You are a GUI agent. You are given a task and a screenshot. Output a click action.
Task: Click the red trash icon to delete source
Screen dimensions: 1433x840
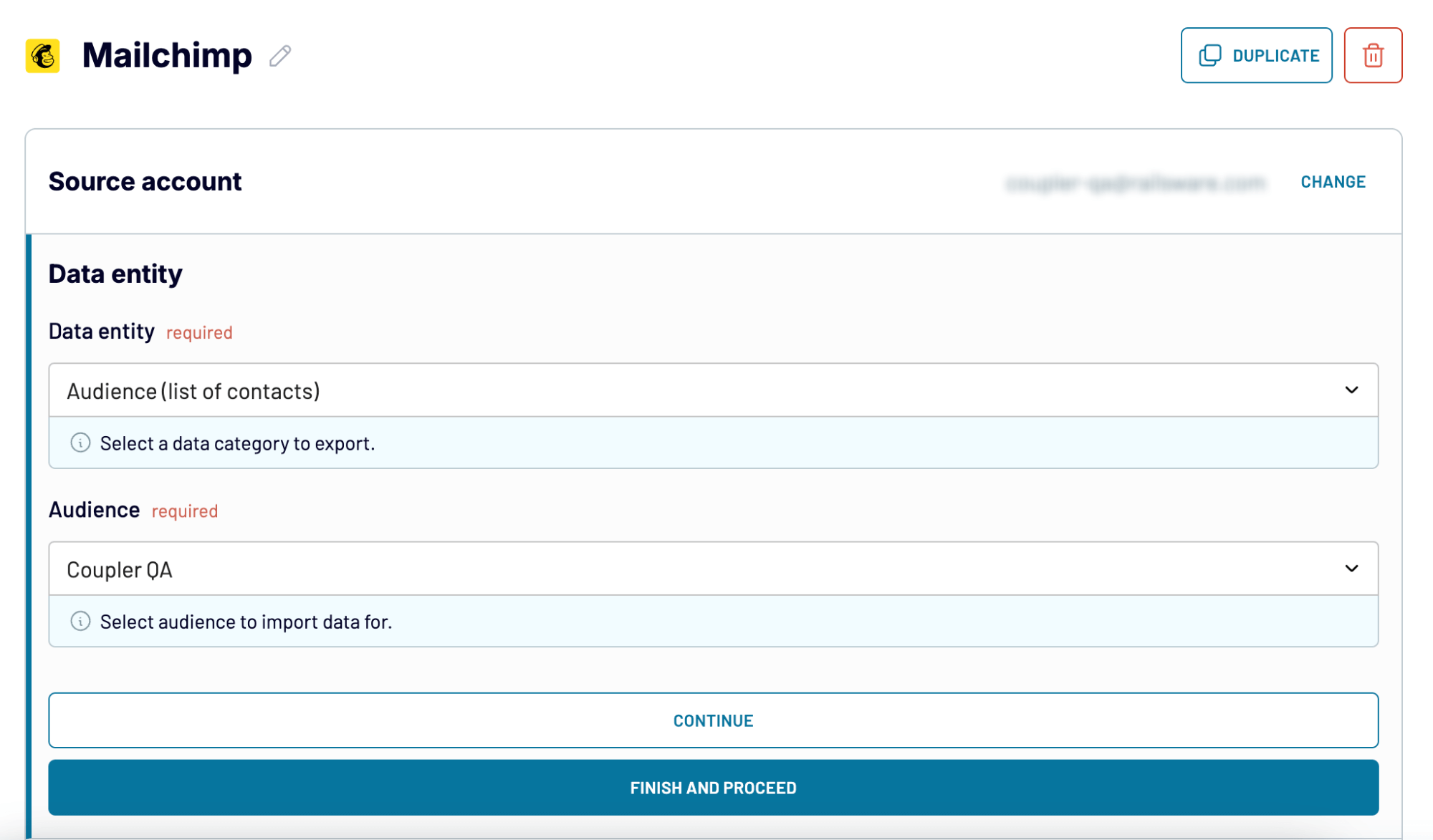pos(1374,55)
